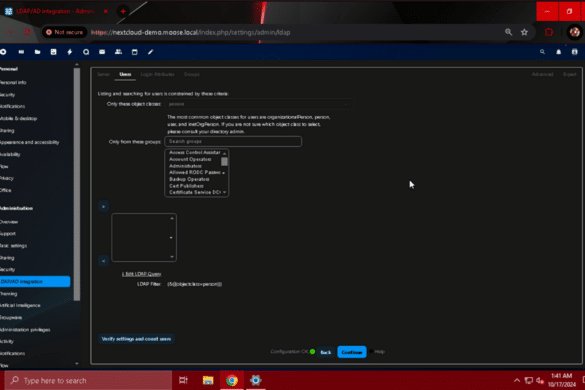Select Account Operators in the groups list
The image size is (585, 390).
coord(190,159)
